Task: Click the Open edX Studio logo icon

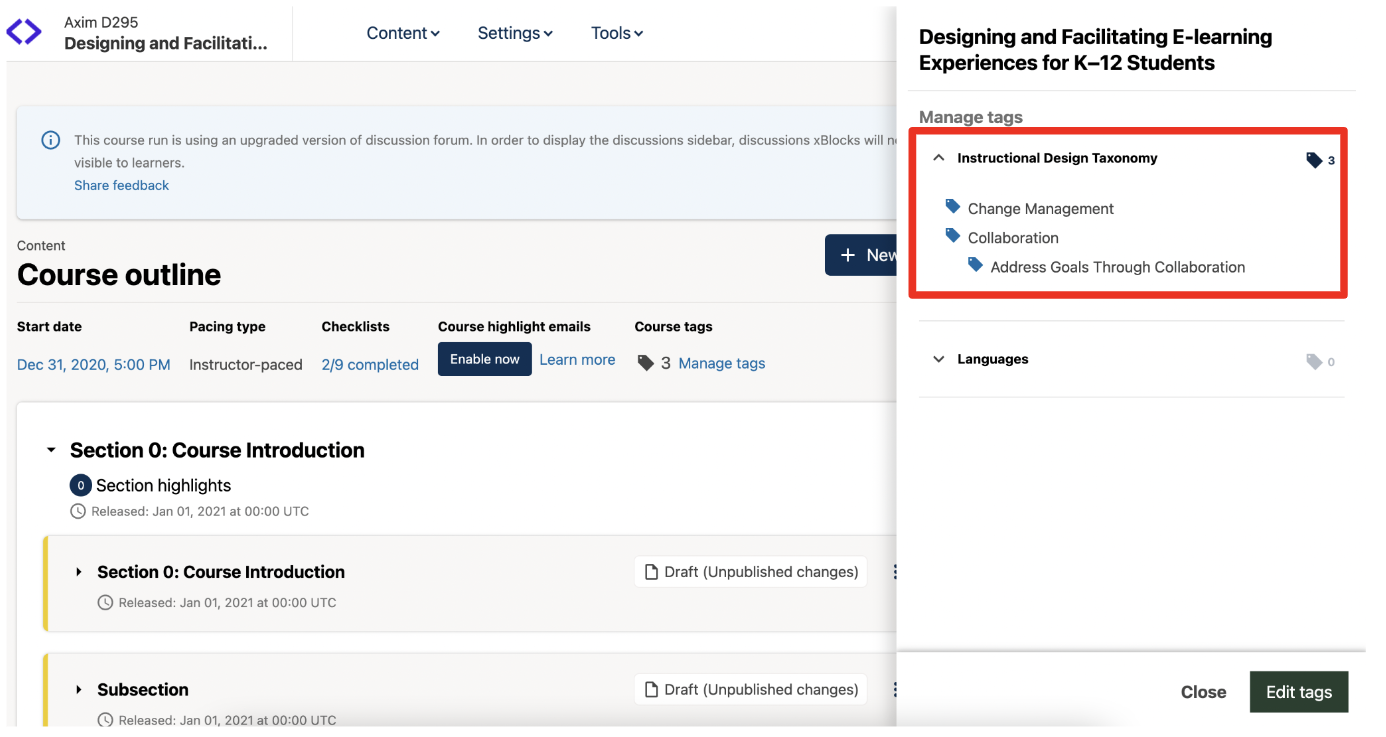Action: pyautogui.click(x=24, y=32)
